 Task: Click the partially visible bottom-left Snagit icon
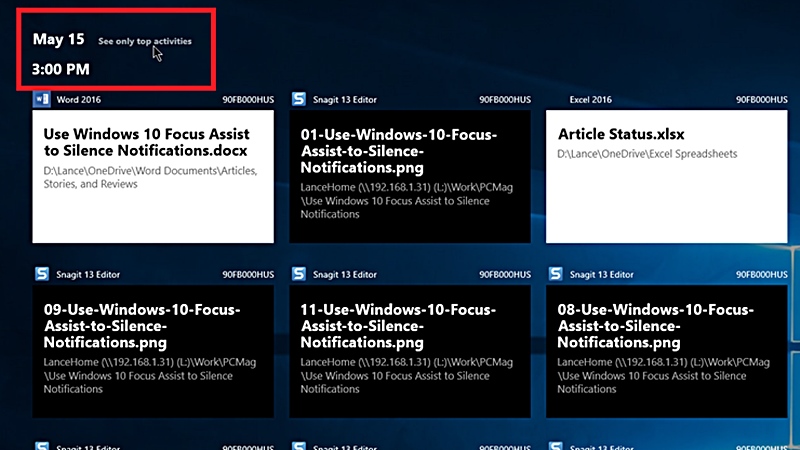point(41,445)
